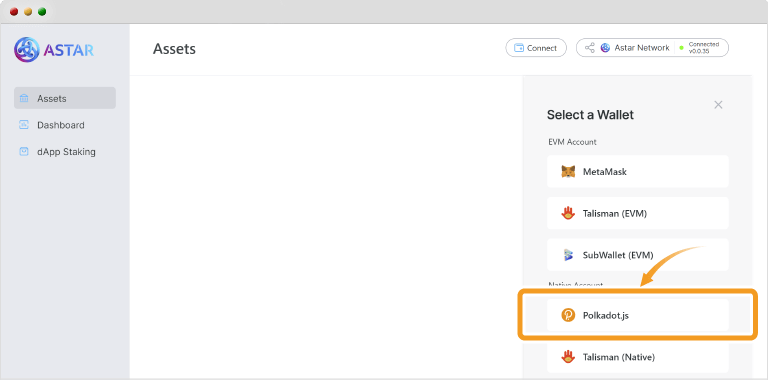Open the Astar Network selector
Viewport: 768px width, 380px height.
(x=652, y=48)
